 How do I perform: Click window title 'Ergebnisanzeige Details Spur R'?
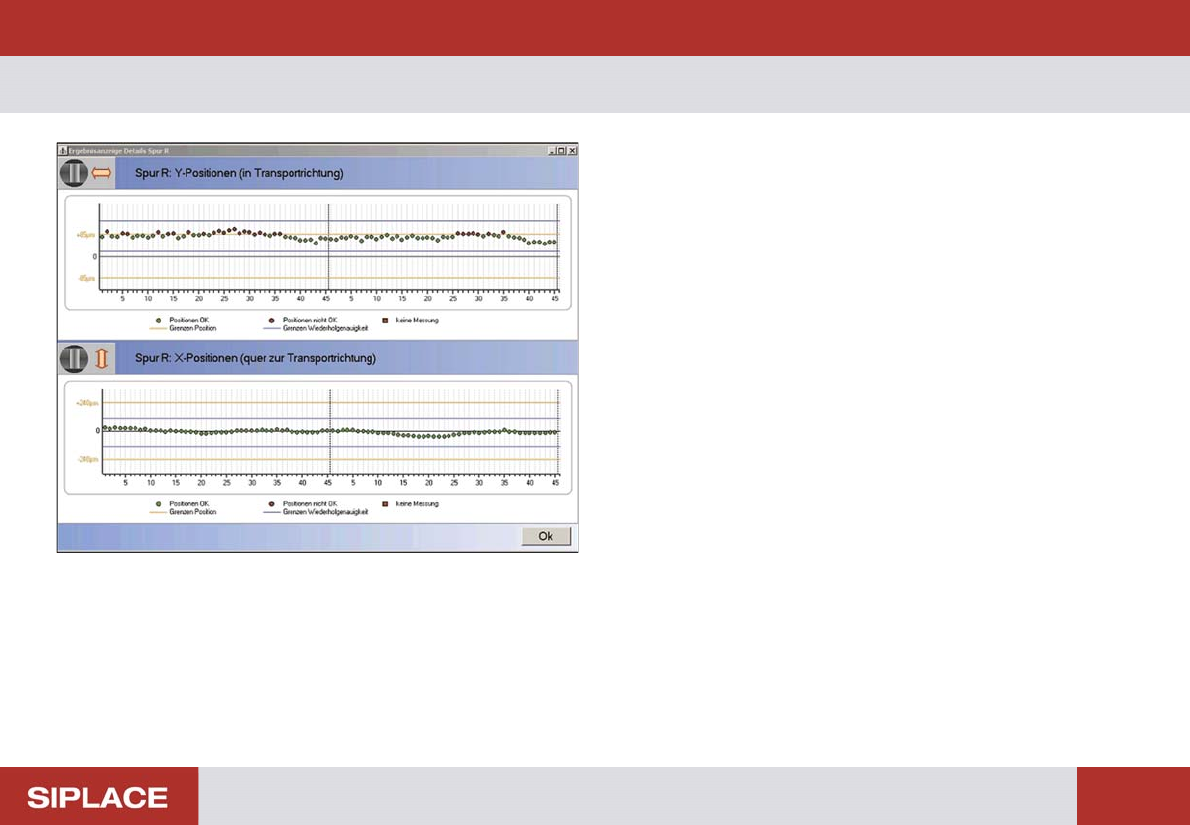(119, 150)
